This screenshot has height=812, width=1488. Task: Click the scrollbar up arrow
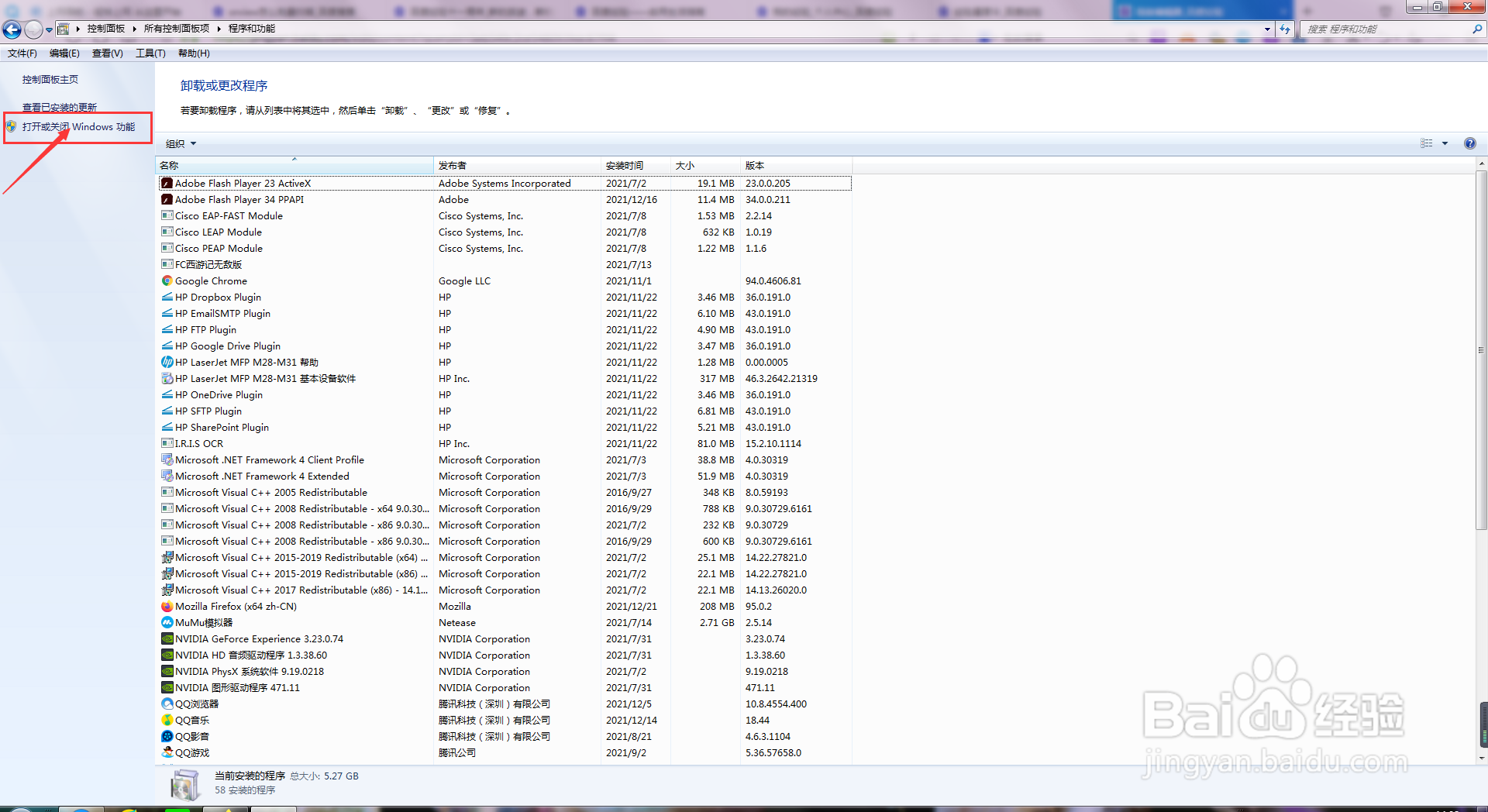pos(1481,164)
